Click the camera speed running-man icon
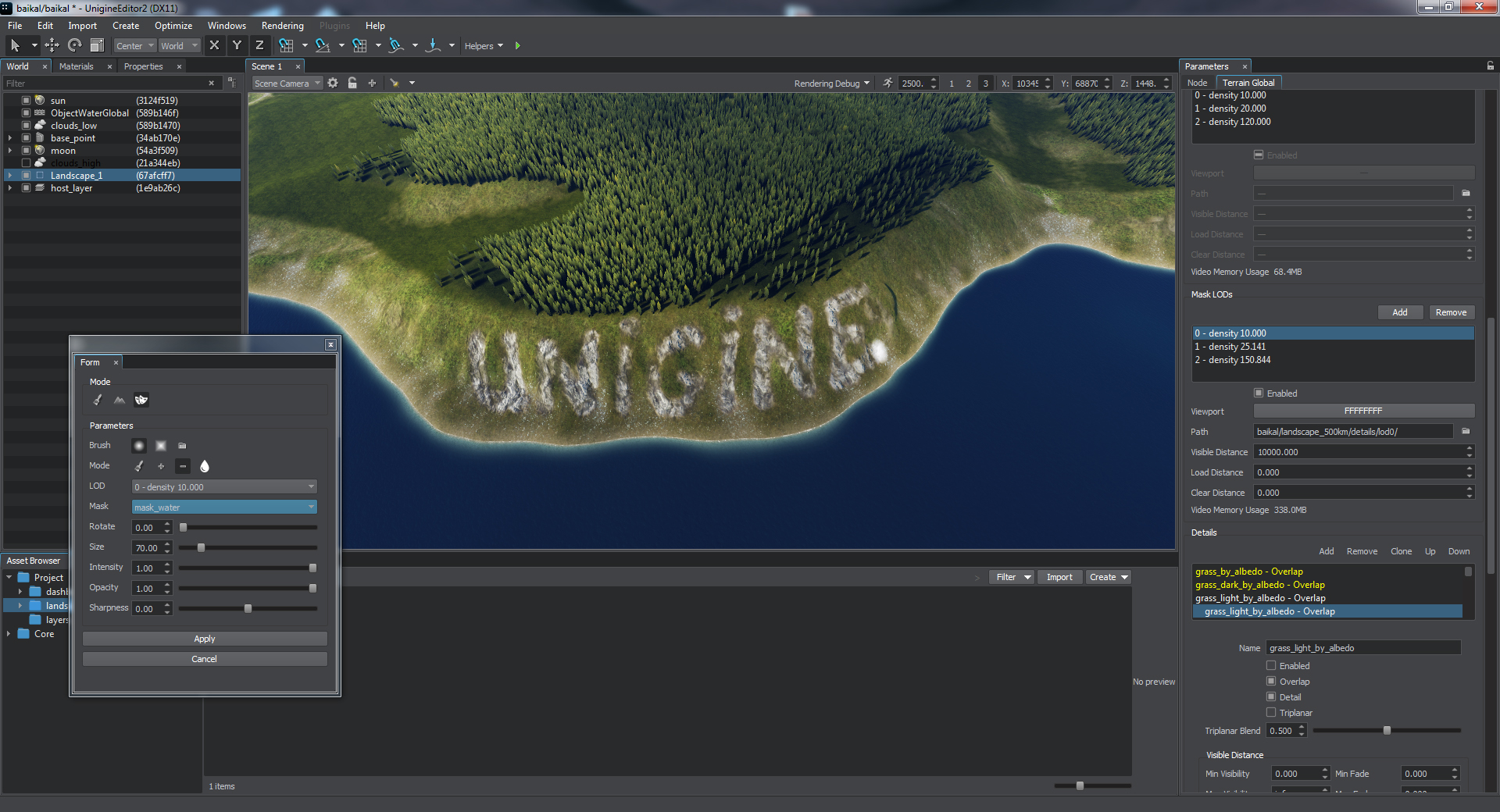This screenshot has height=812, width=1500. pyautogui.click(x=887, y=83)
